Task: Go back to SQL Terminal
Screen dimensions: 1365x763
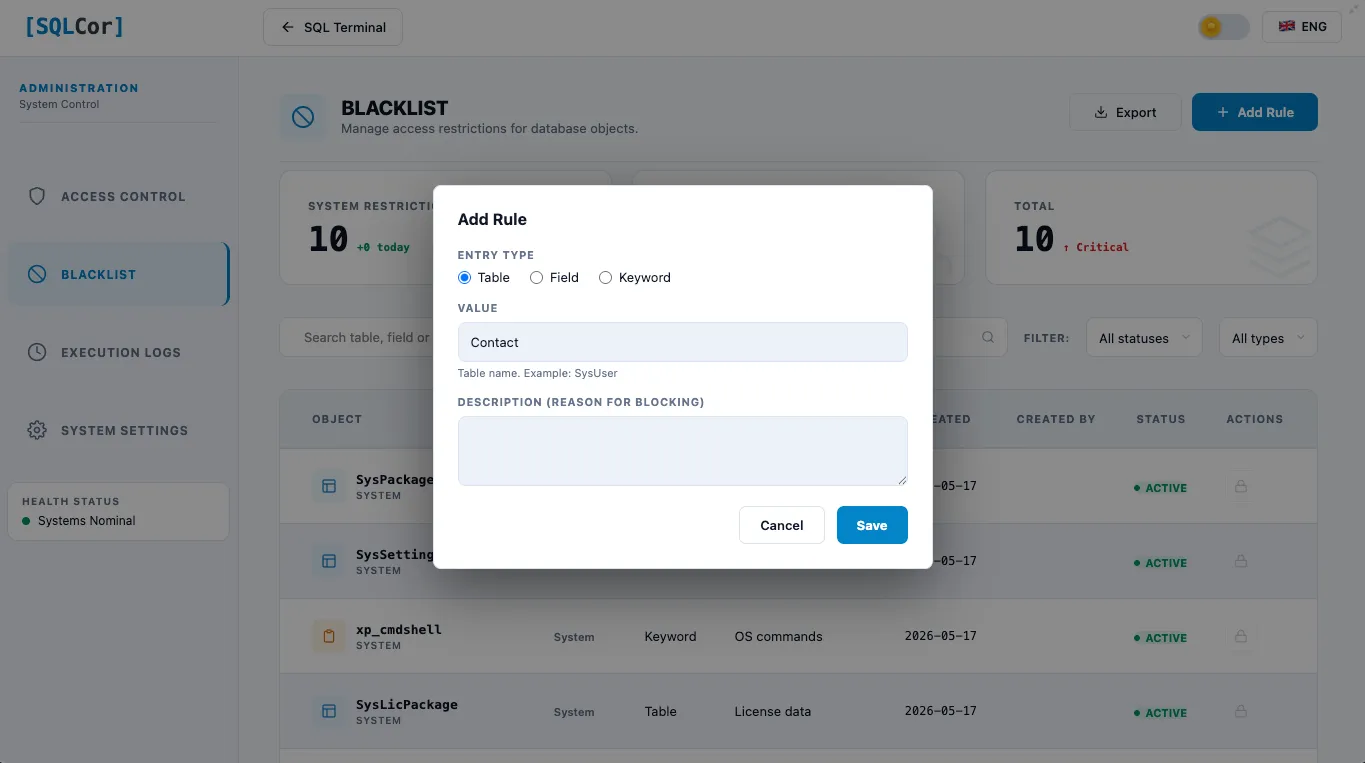Action: tap(333, 27)
